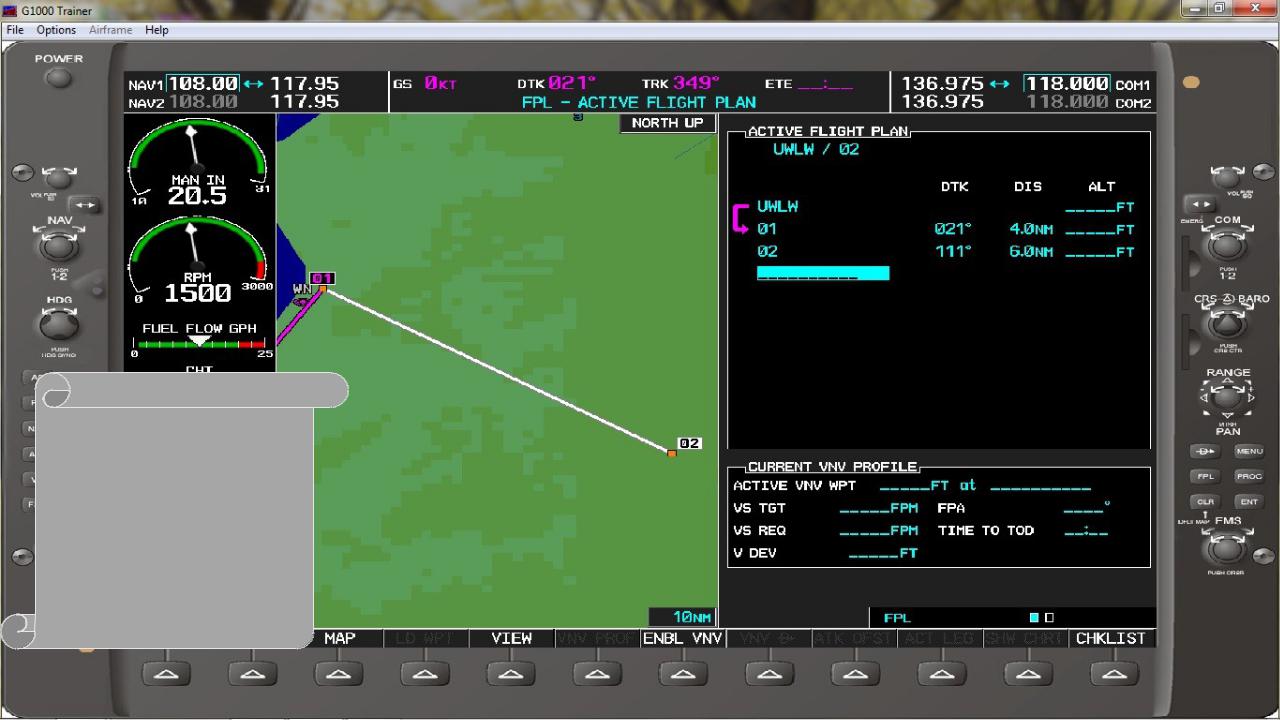The height and width of the screenshot is (720, 1280).
Task: Click the NAV volume knob
Action: (x=58, y=177)
